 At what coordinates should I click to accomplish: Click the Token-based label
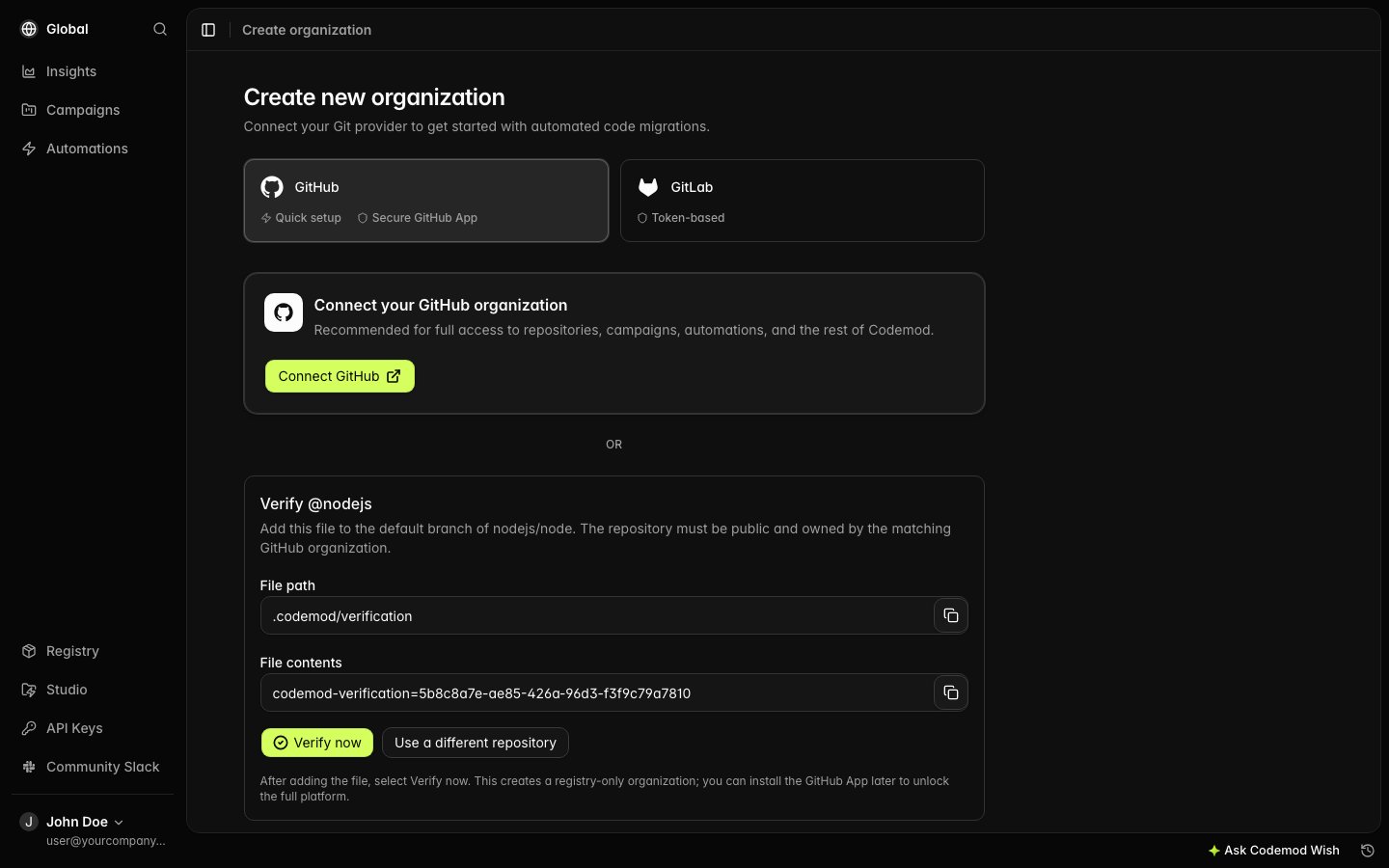coord(688,218)
